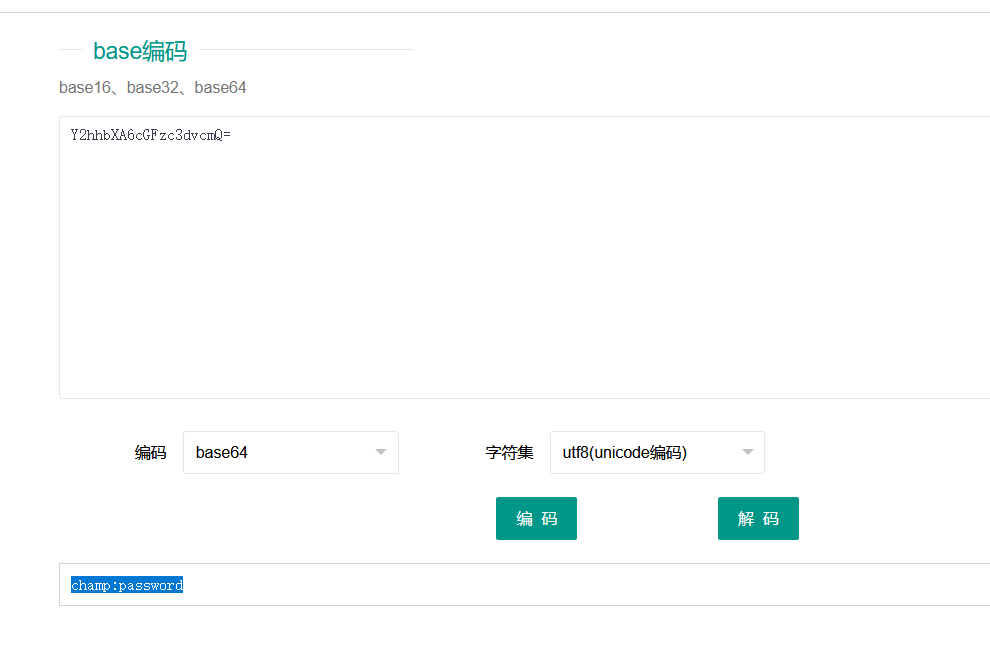The width and height of the screenshot is (990, 666).
Task: Click the arrow of the base64 dropdown
Action: click(x=381, y=452)
